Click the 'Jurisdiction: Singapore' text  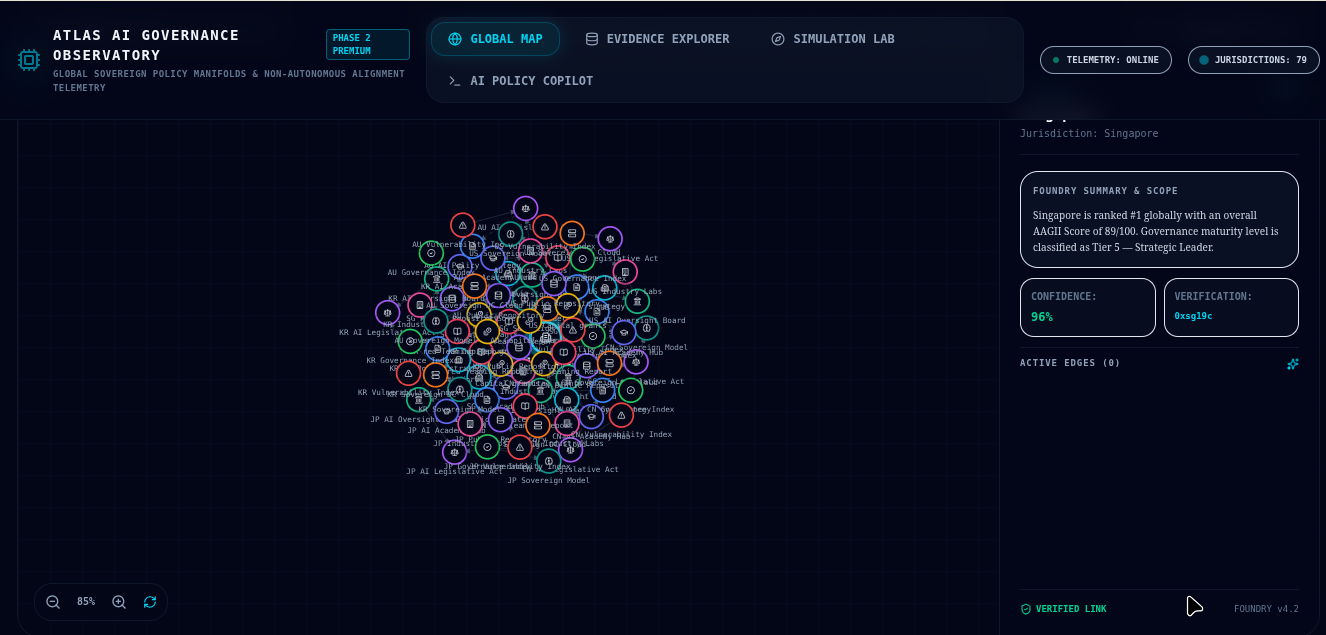click(1089, 133)
